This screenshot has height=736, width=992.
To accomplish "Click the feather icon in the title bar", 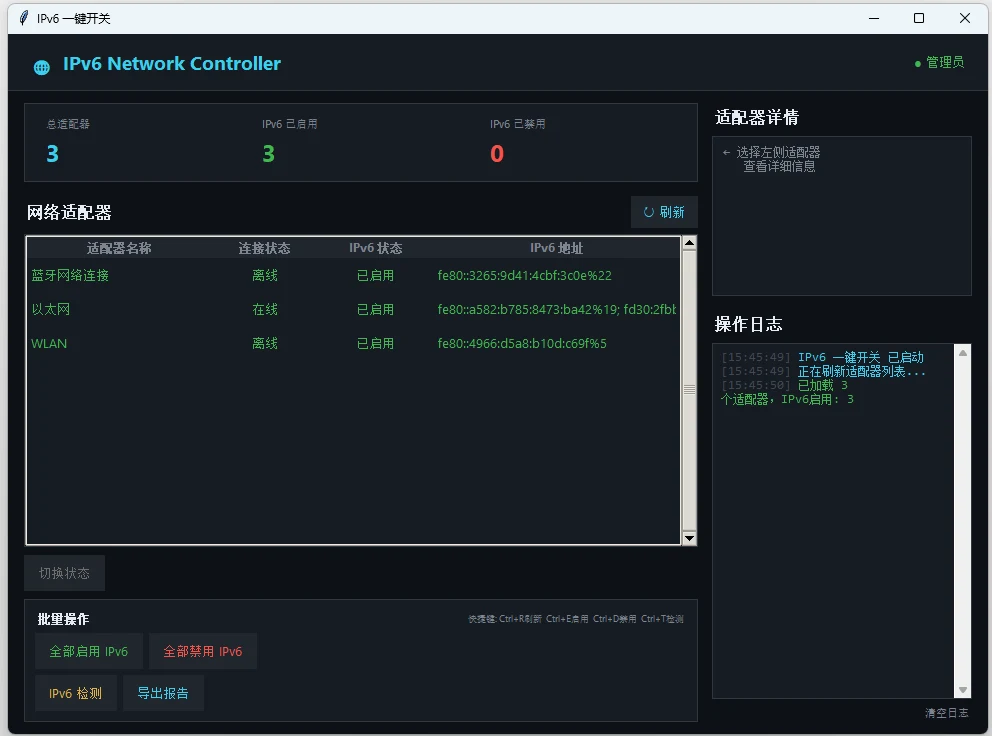I will point(24,18).
